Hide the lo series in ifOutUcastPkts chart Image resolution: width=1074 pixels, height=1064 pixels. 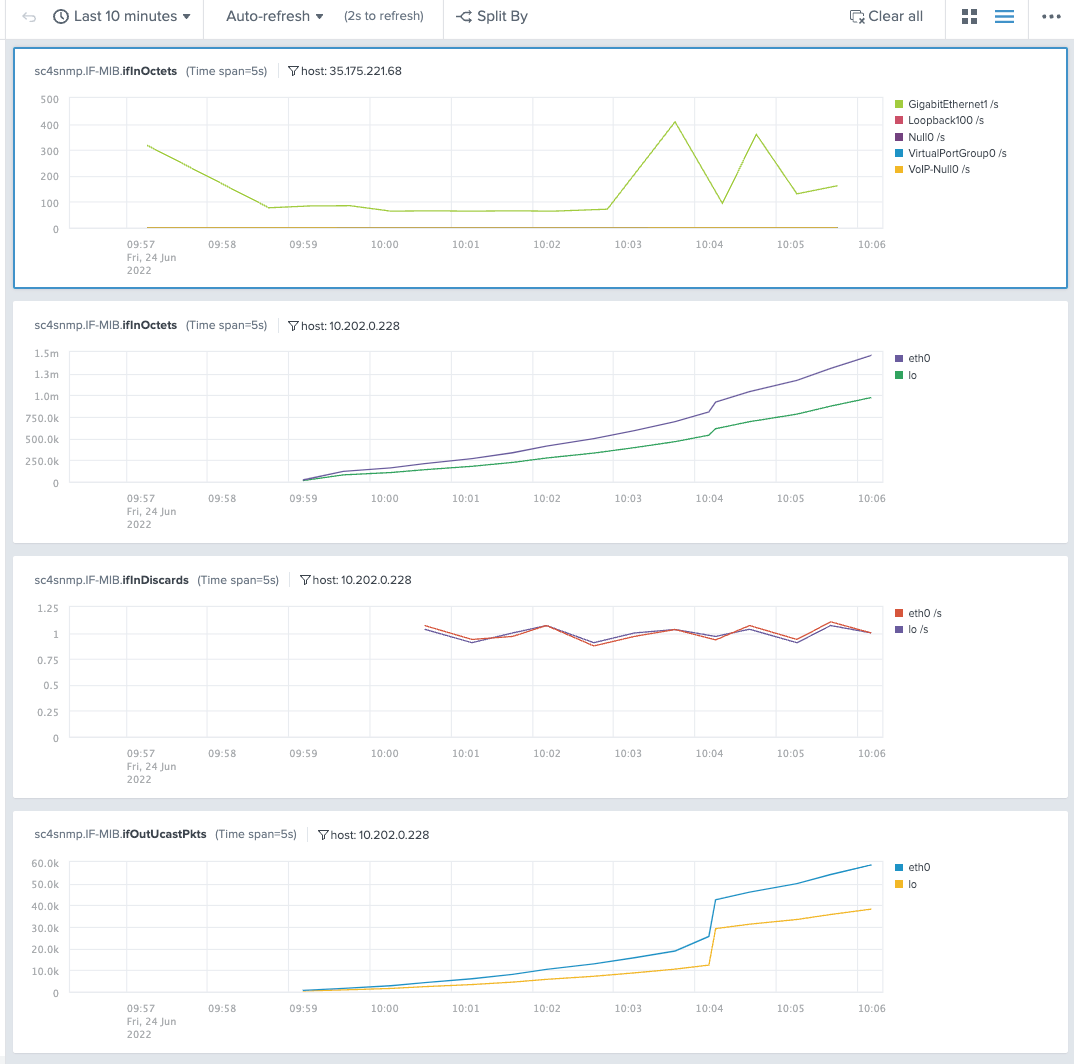pos(910,884)
